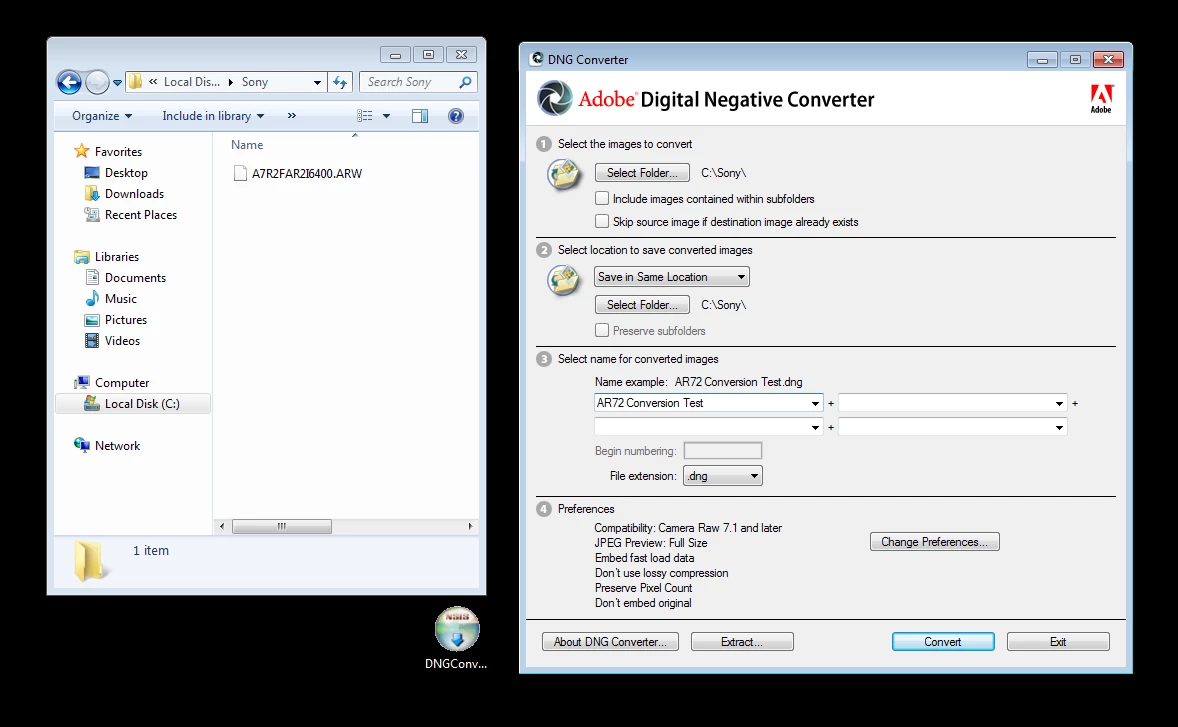Open Desktop in navigation pane
This screenshot has width=1178, height=727.
[126, 173]
